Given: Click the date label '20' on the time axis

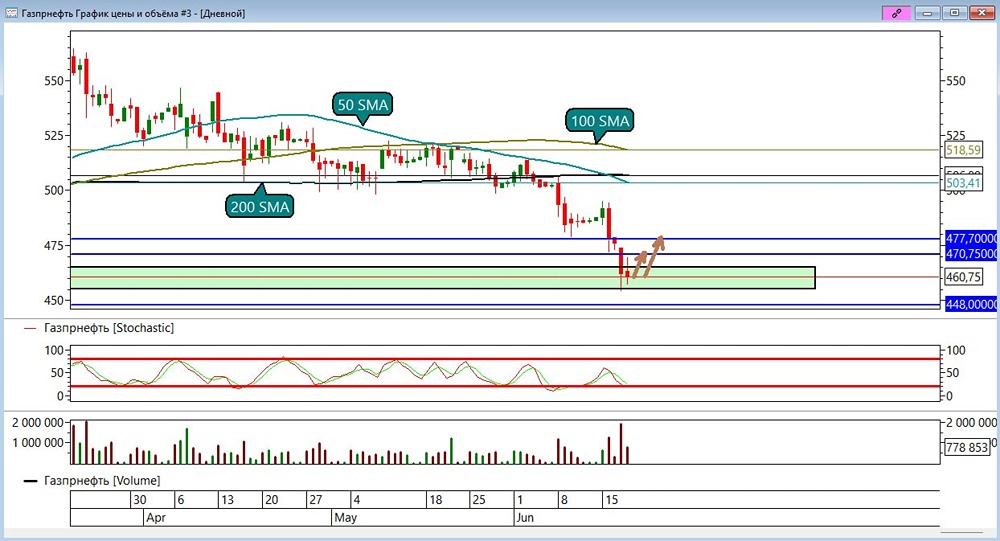Looking at the screenshot, I should (271, 500).
